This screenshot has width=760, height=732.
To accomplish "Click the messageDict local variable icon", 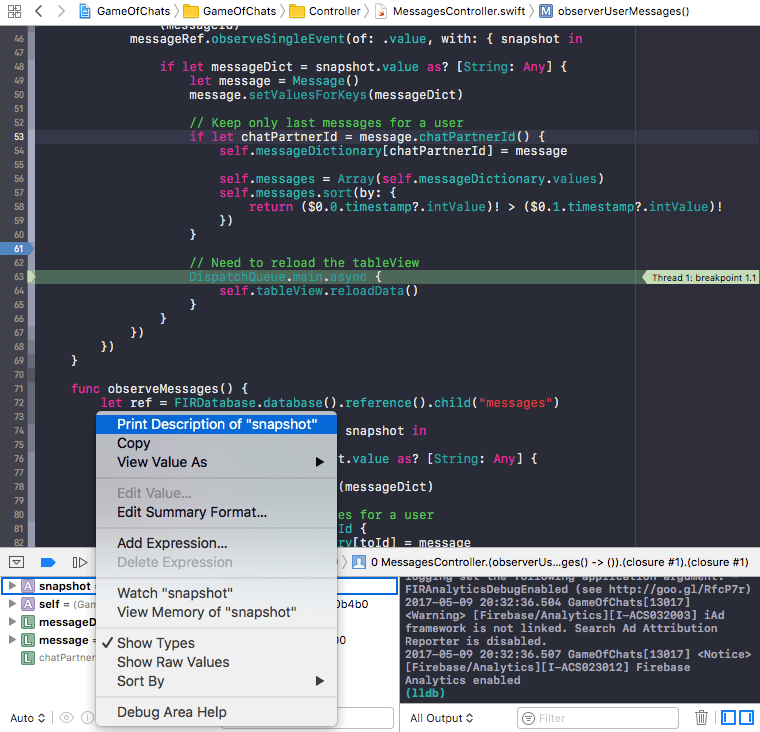I will coord(28,622).
